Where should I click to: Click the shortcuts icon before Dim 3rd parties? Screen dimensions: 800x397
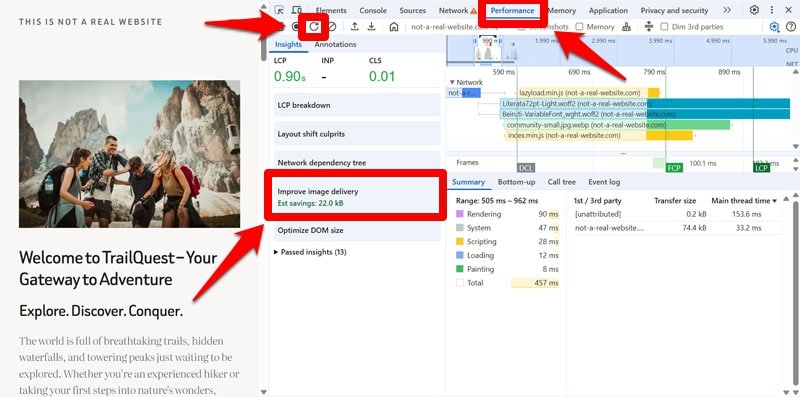(x=648, y=27)
